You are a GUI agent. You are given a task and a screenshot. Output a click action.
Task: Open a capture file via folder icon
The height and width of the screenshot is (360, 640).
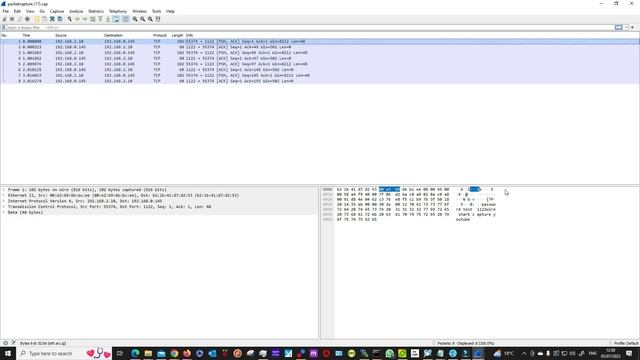click(x=37, y=19)
